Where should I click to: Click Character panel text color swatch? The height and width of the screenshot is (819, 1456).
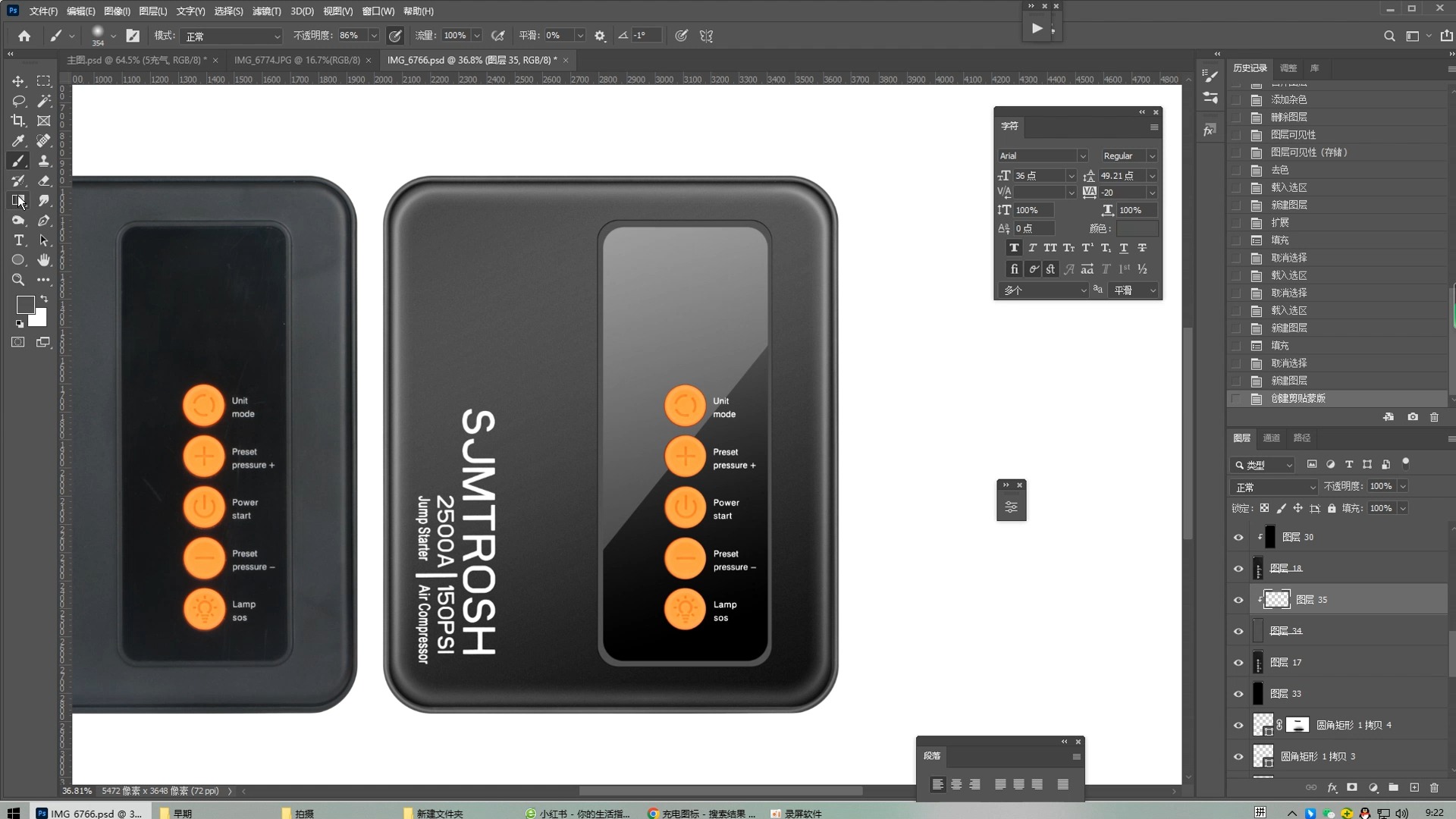[x=1137, y=228]
